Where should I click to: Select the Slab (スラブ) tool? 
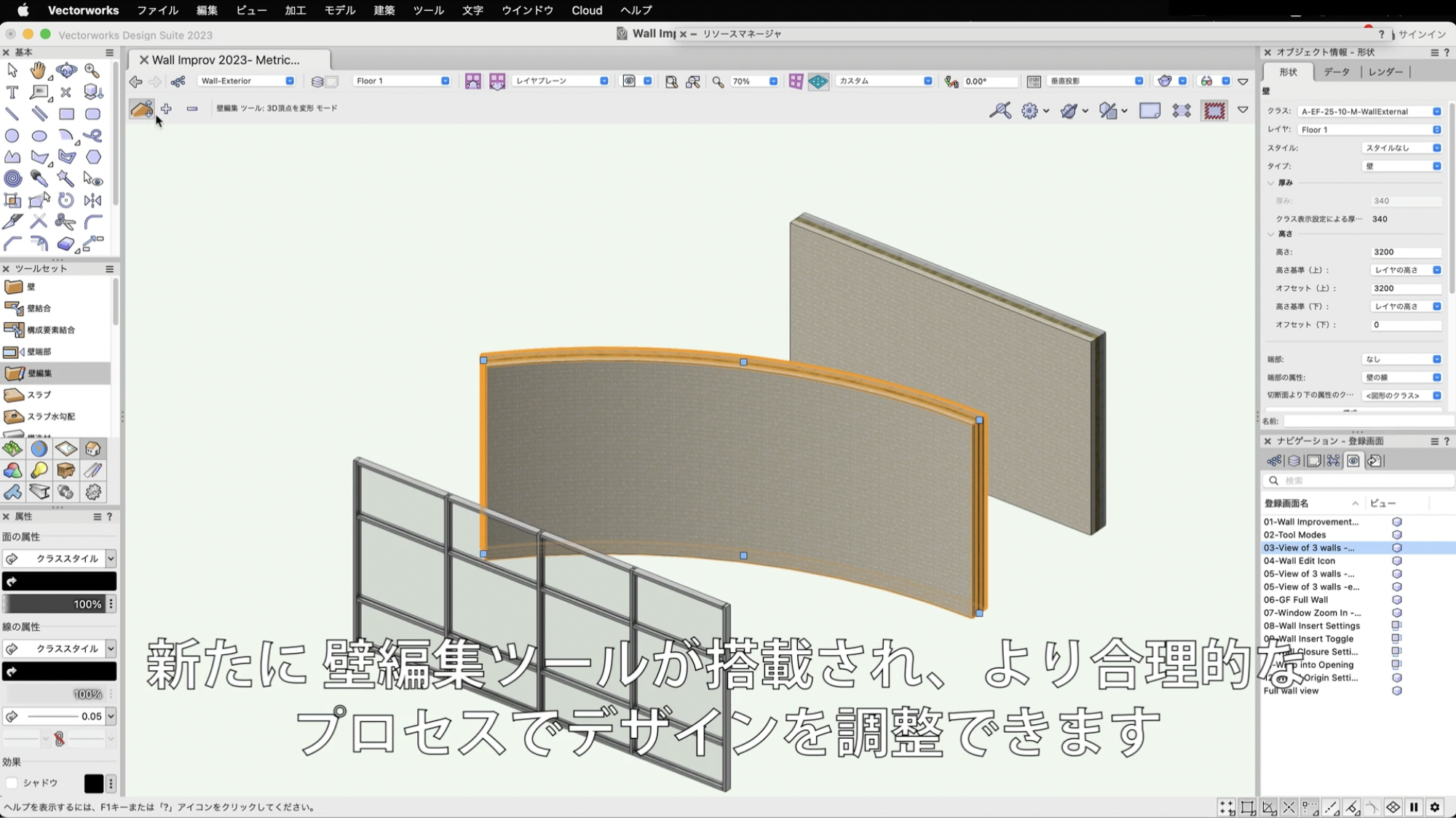click(55, 395)
